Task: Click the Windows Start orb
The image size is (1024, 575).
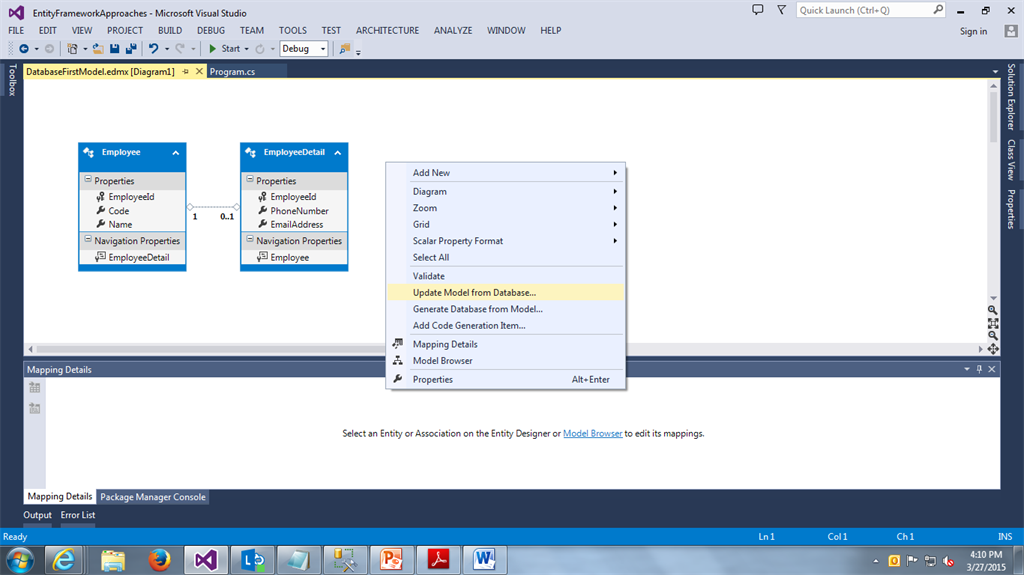Action: pos(20,561)
